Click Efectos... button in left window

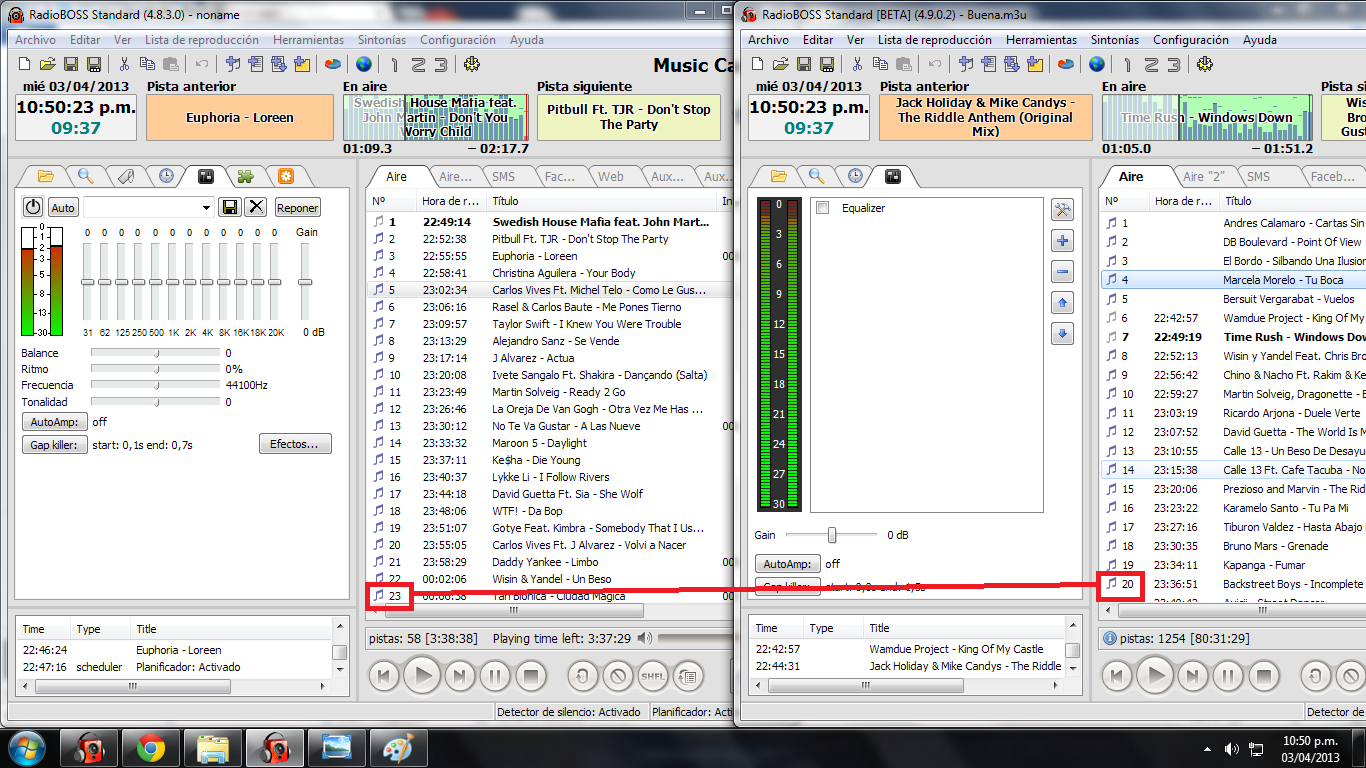pos(294,444)
